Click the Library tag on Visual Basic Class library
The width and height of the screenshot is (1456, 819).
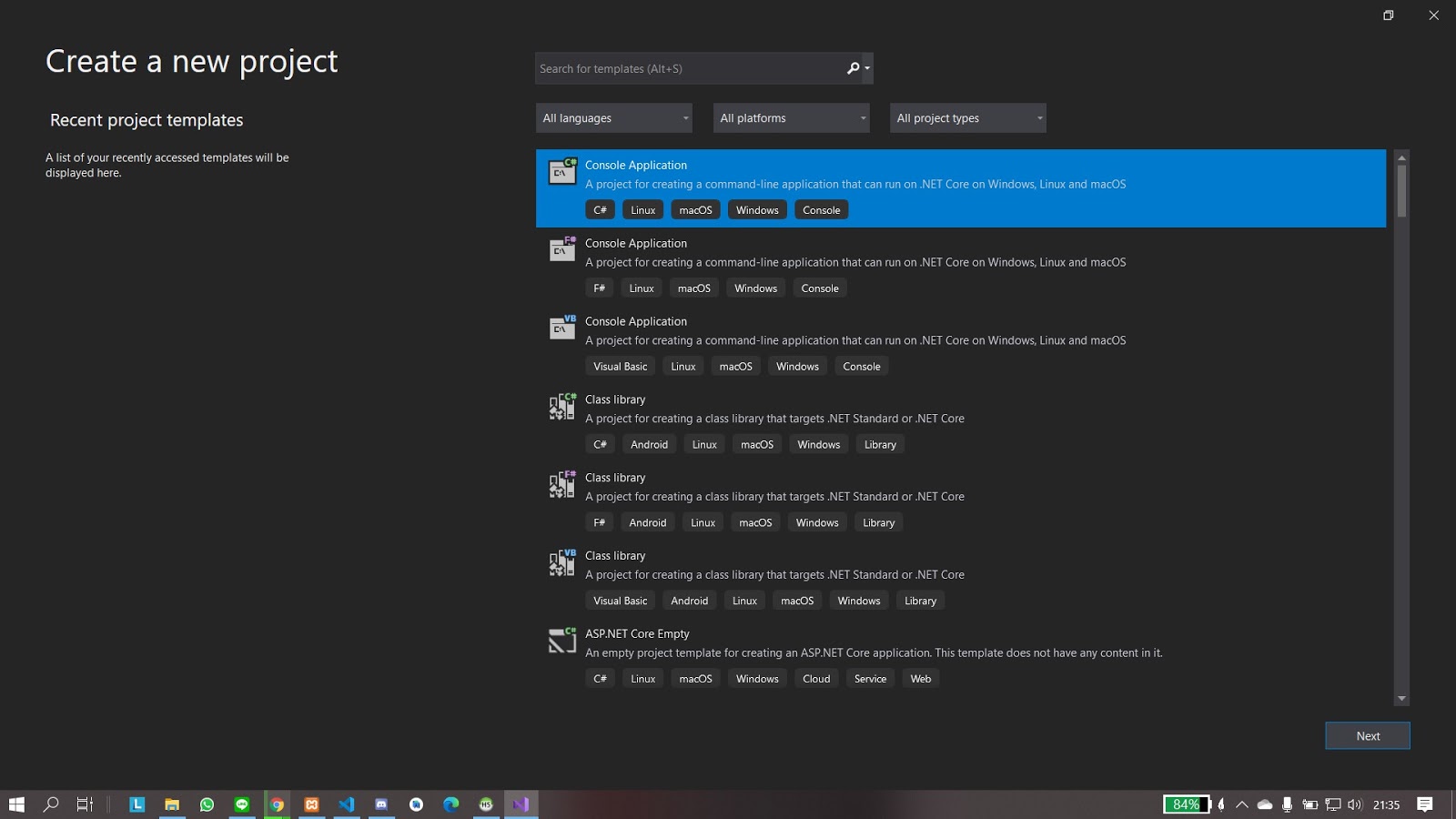tap(920, 602)
